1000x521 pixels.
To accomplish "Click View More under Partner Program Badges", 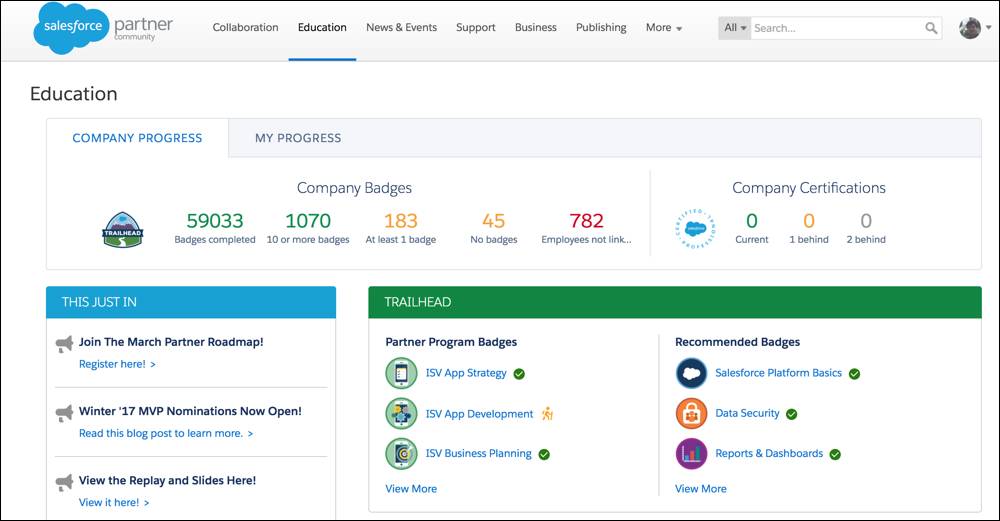I will pyautogui.click(x=411, y=488).
